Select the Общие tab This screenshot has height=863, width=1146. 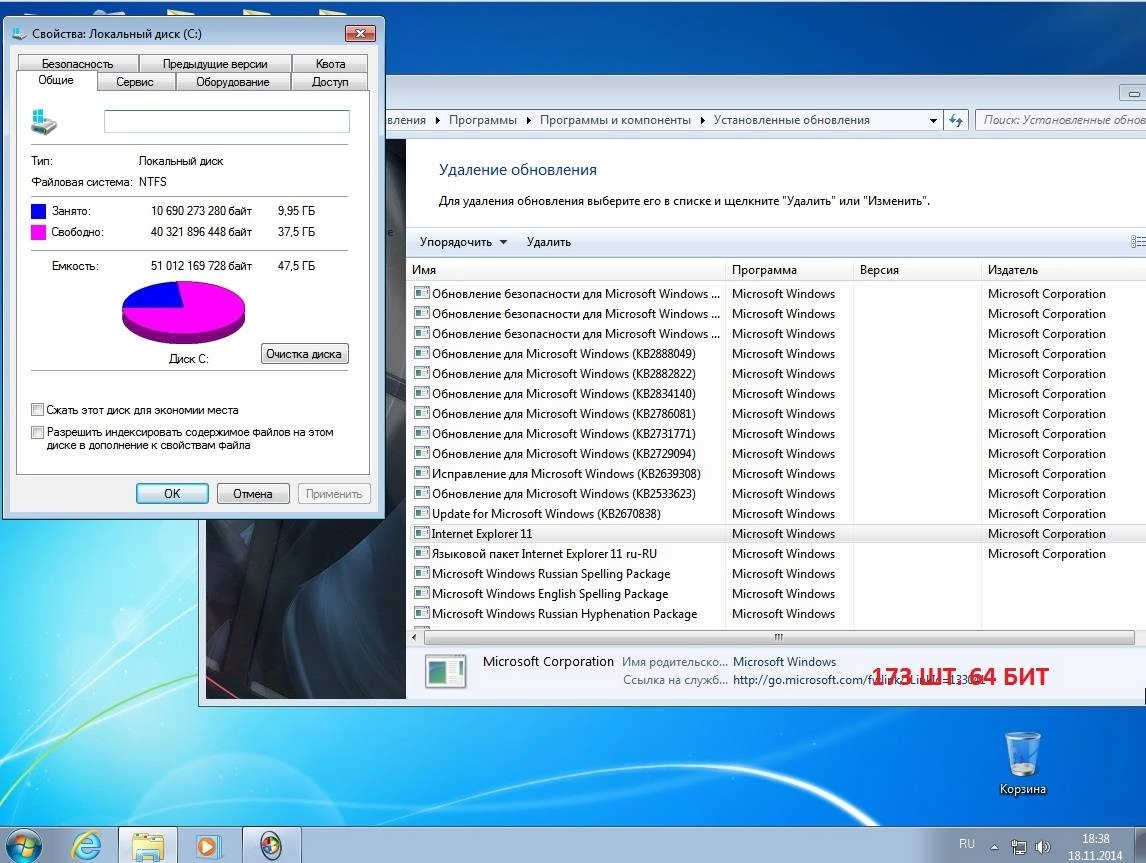[x=56, y=80]
